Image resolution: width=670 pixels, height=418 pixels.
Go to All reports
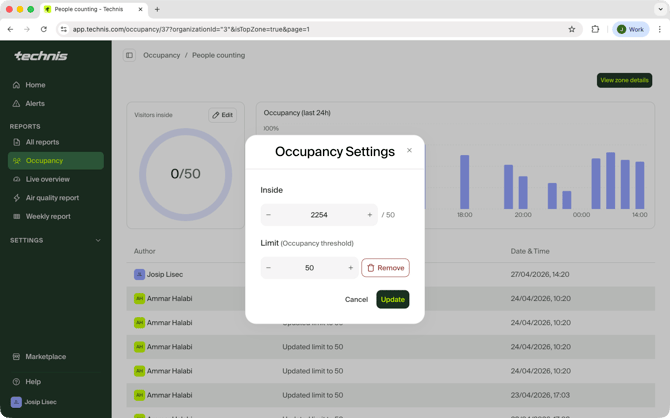click(56, 142)
